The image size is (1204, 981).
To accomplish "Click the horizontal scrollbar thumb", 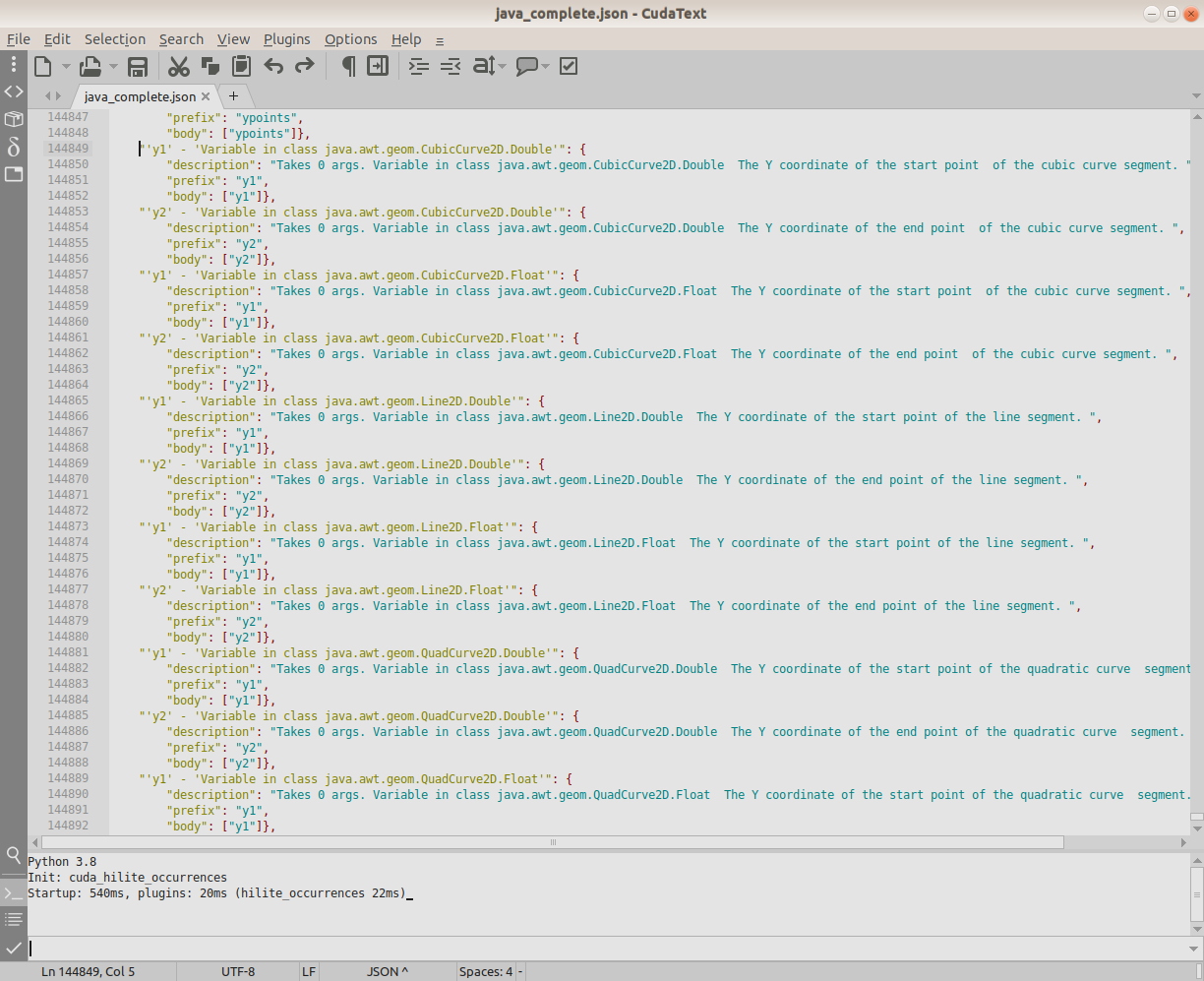I will point(553,842).
